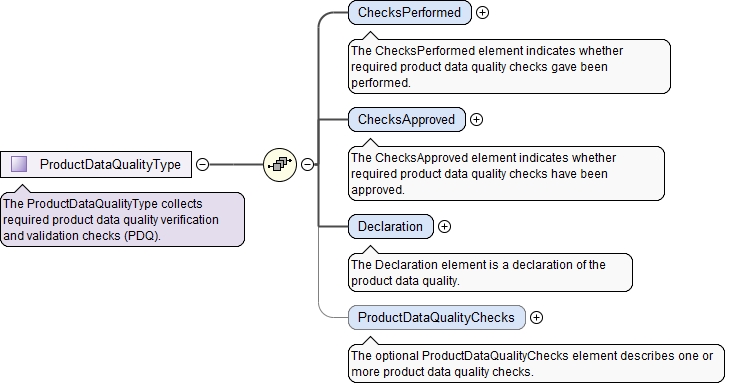Click the sequence compositor icon
This screenshot has height=386, width=732.
pos(280,164)
